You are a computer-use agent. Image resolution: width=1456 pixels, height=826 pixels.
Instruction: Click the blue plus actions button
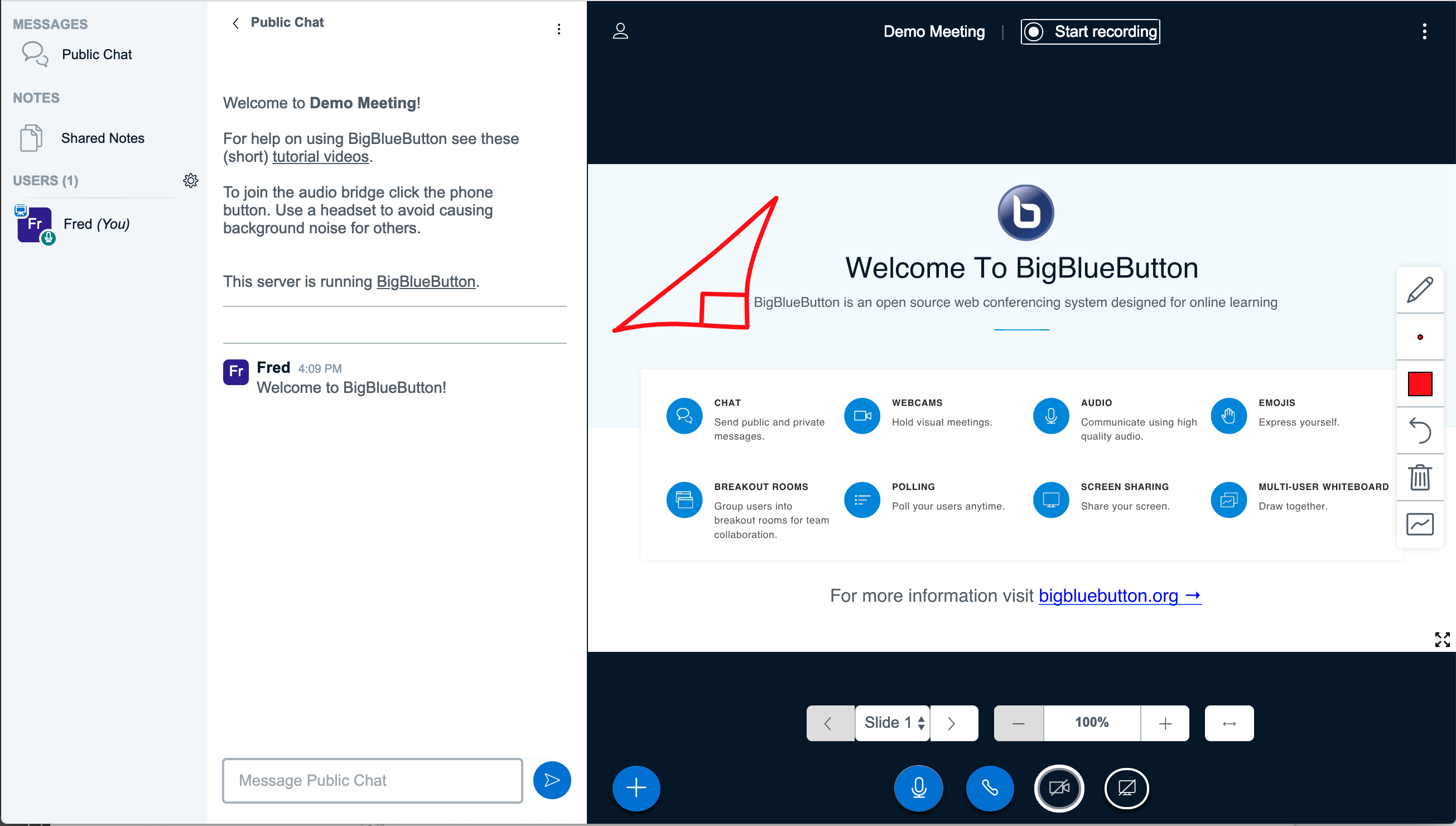635,787
